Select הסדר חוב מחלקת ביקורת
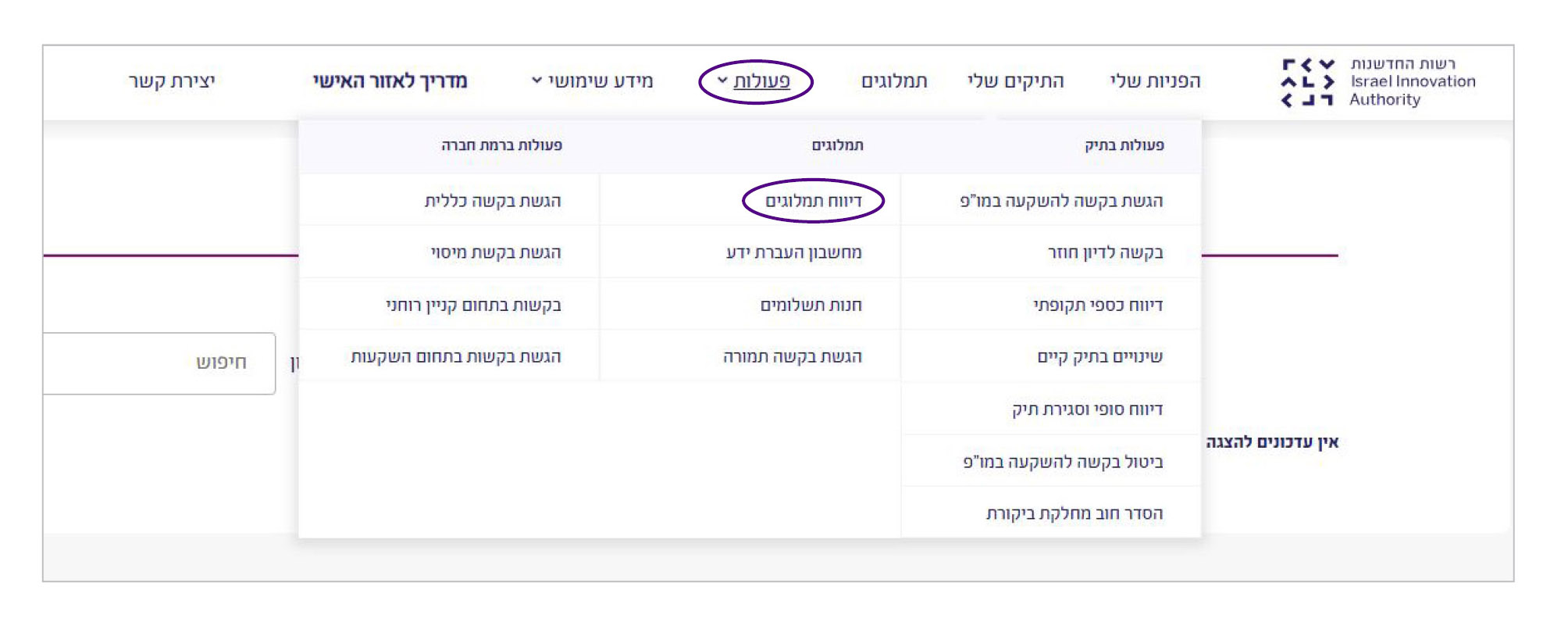 [x=1074, y=513]
